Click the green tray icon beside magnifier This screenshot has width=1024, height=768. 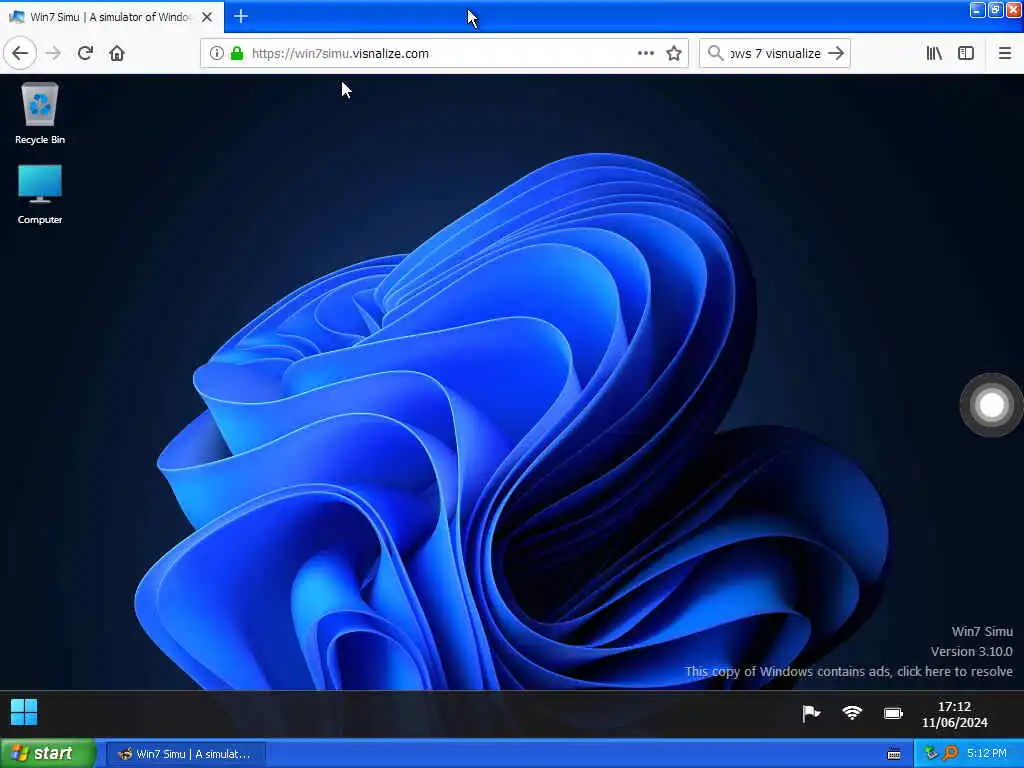click(x=931, y=753)
